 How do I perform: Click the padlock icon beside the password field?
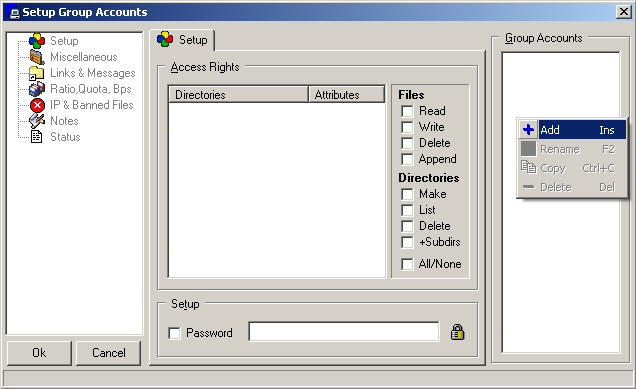(x=458, y=332)
